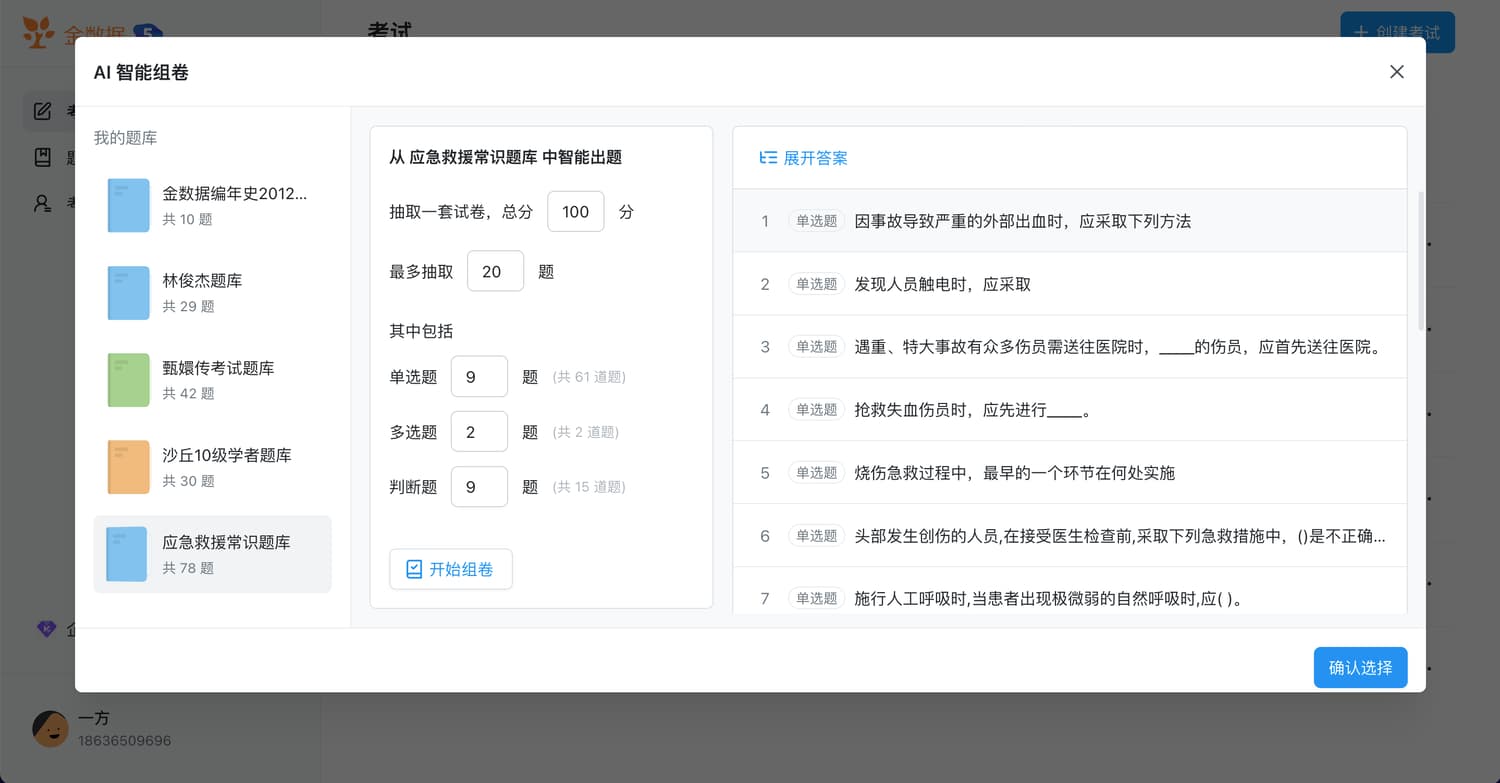The width and height of the screenshot is (1500, 783).
Task: Click the total score field showing 100
Action: click(x=575, y=212)
